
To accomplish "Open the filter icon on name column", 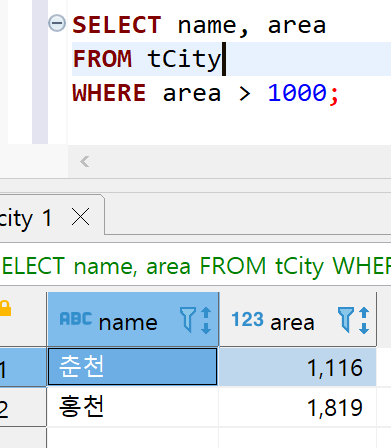I will pyautogui.click(x=188, y=320).
